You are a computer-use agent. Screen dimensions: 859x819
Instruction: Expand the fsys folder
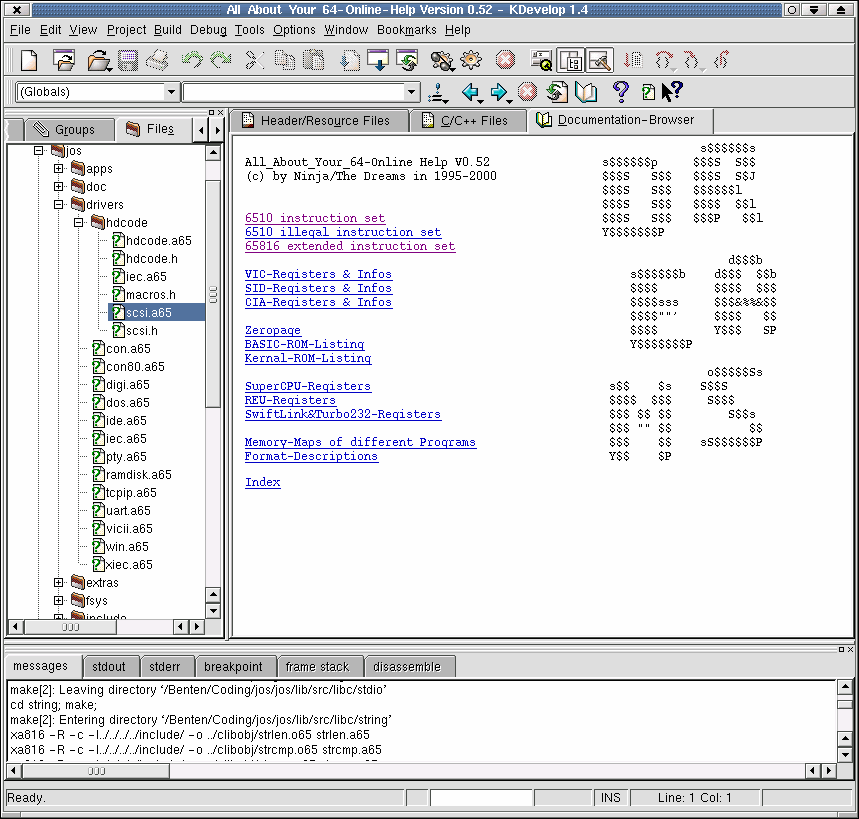59,600
